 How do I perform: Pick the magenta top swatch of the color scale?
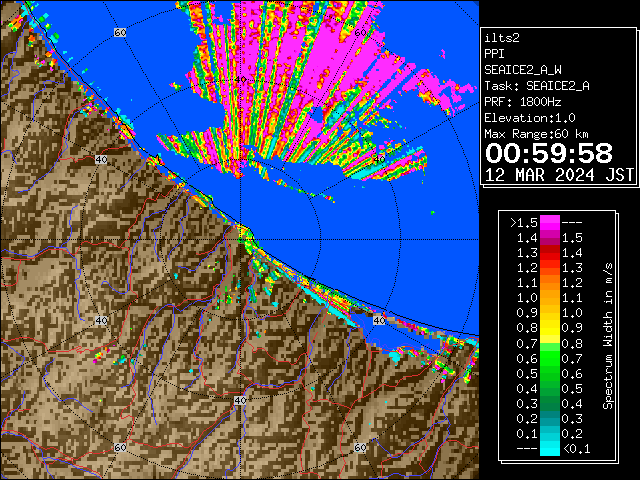click(550, 222)
